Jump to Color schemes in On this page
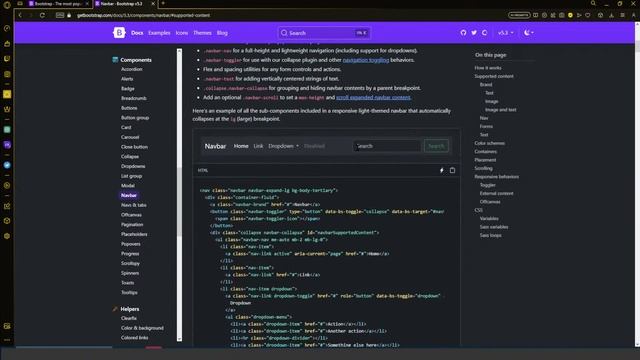This screenshot has height=360, width=640. 489,143
